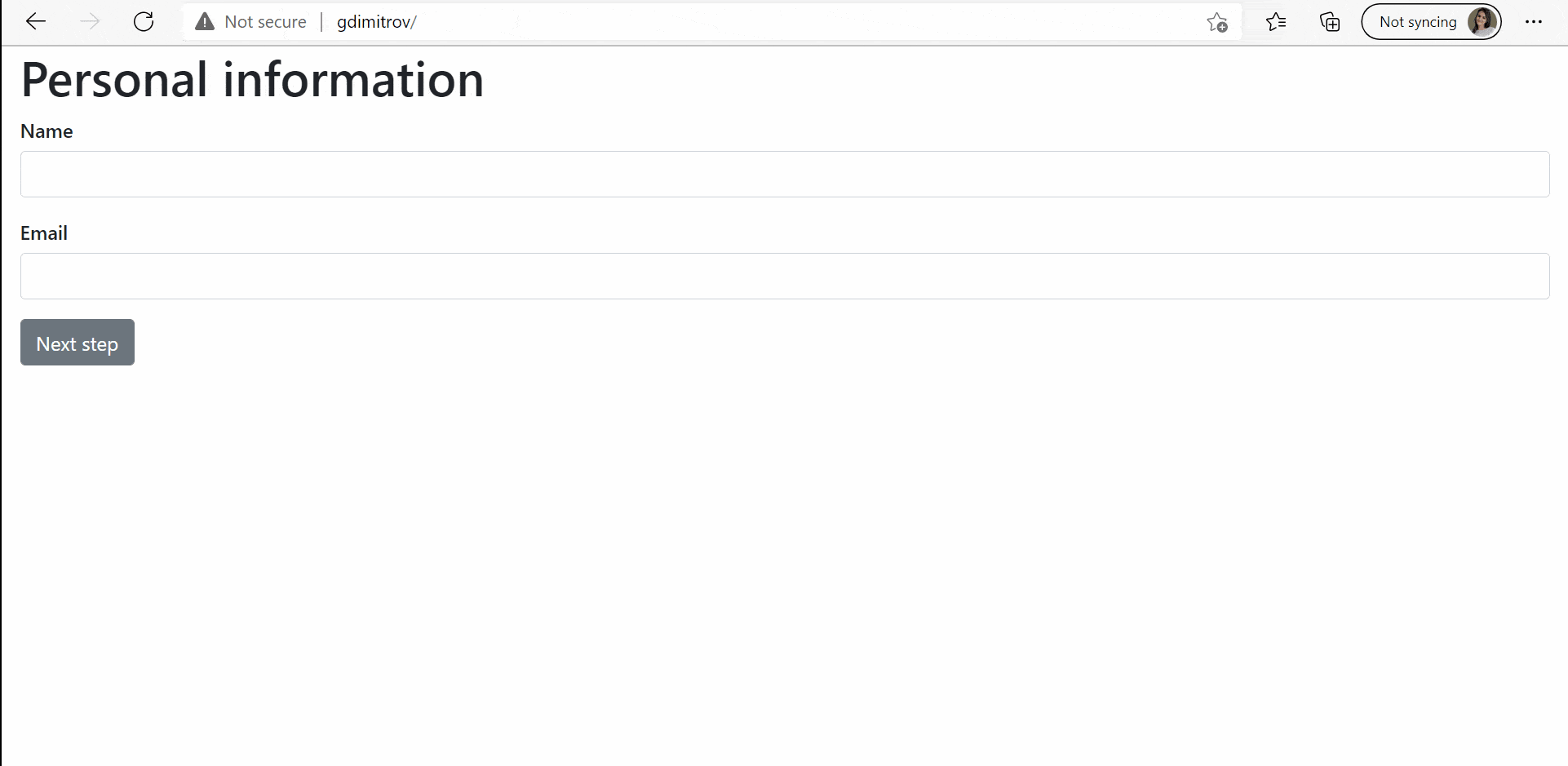Click the Not secure site info text
Screen dimensions: 1568x766
tap(265, 22)
